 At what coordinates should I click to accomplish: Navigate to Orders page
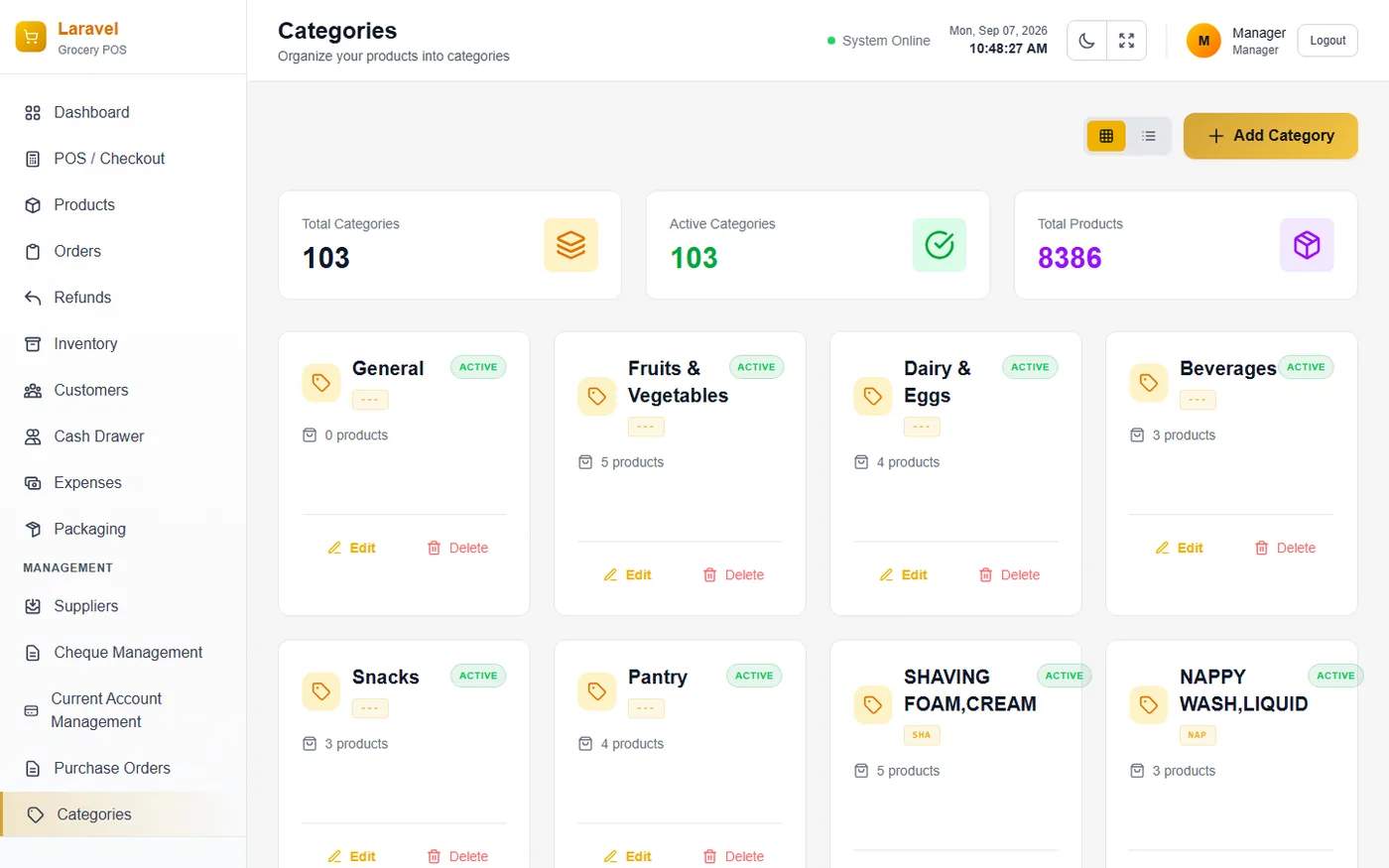tap(123, 251)
